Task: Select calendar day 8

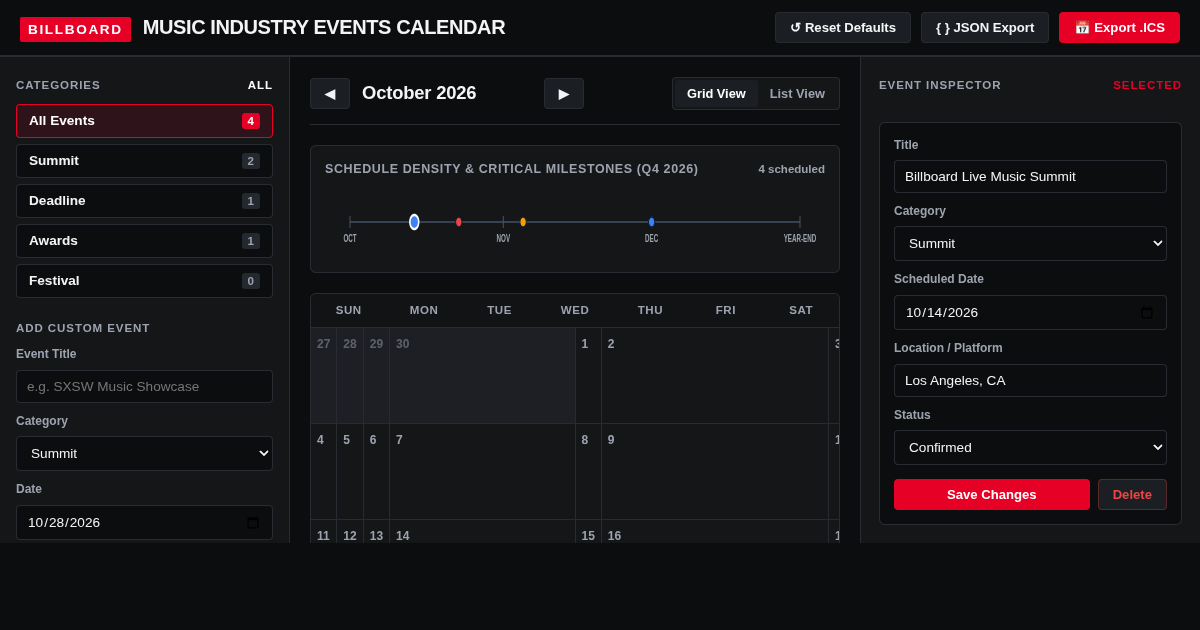Action: [588, 471]
